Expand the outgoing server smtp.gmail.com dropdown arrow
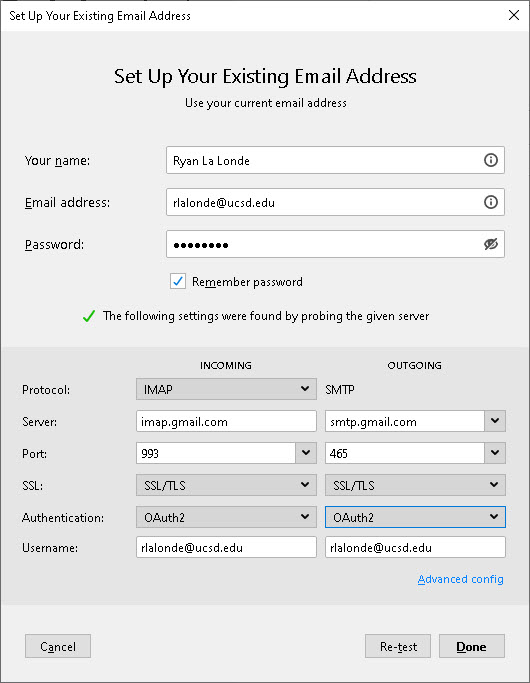The width and height of the screenshot is (530, 683). click(495, 421)
